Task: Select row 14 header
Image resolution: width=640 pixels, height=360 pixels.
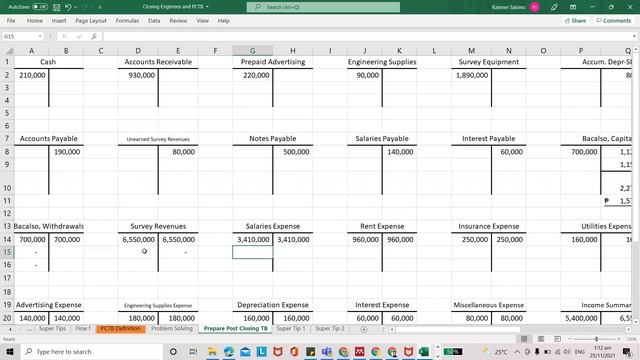Action: tap(7, 239)
